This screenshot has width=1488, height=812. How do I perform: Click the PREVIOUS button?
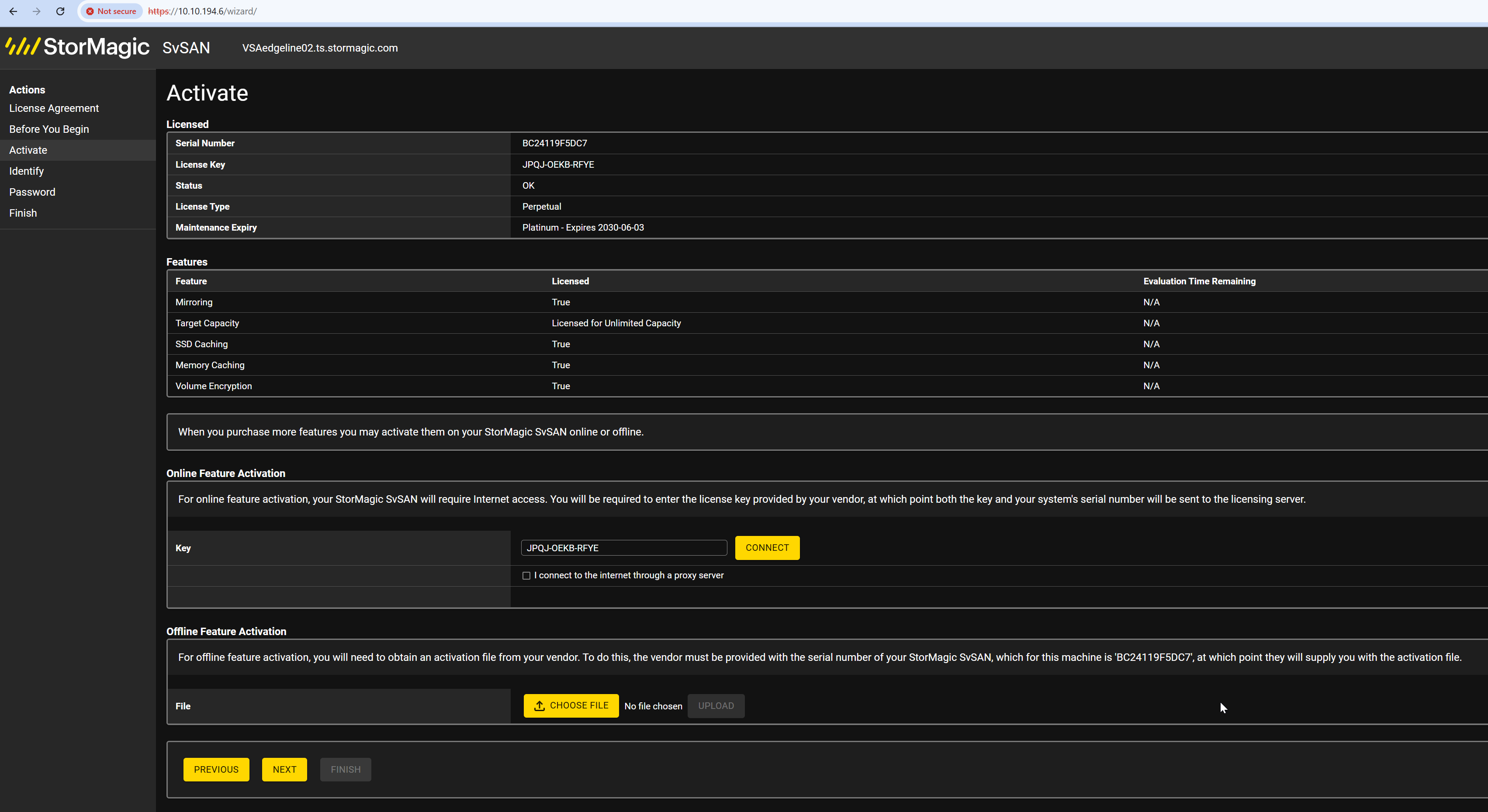pyautogui.click(x=216, y=770)
